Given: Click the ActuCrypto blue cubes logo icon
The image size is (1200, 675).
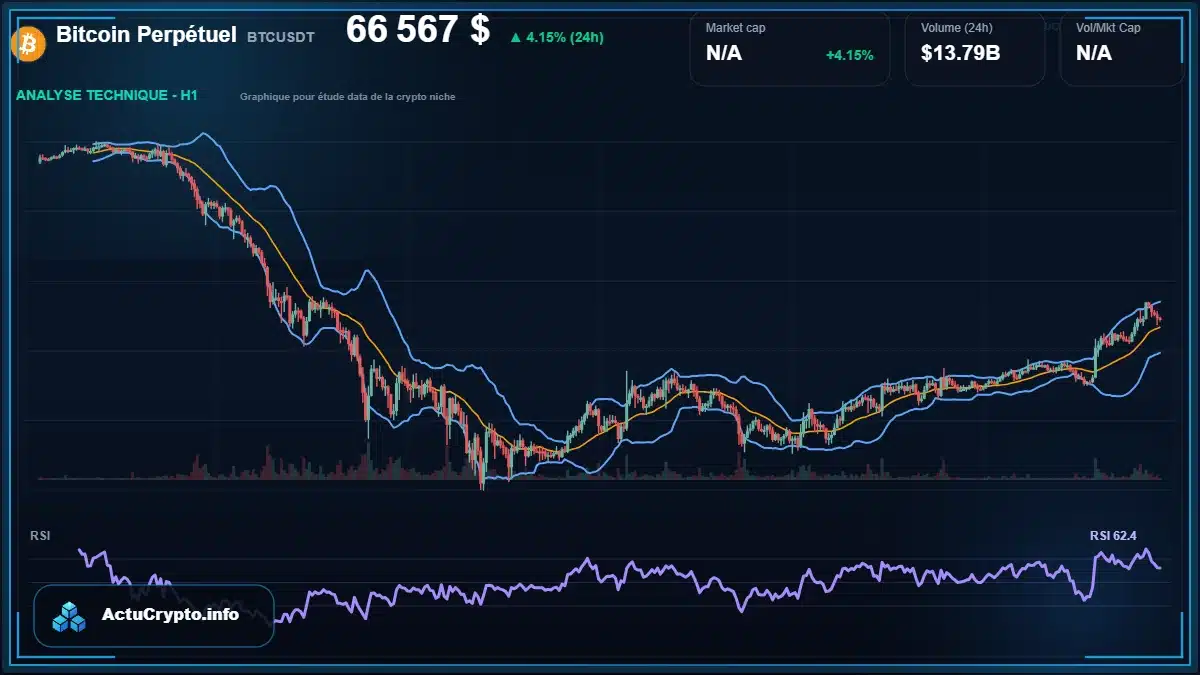Looking at the screenshot, I should [70, 616].
